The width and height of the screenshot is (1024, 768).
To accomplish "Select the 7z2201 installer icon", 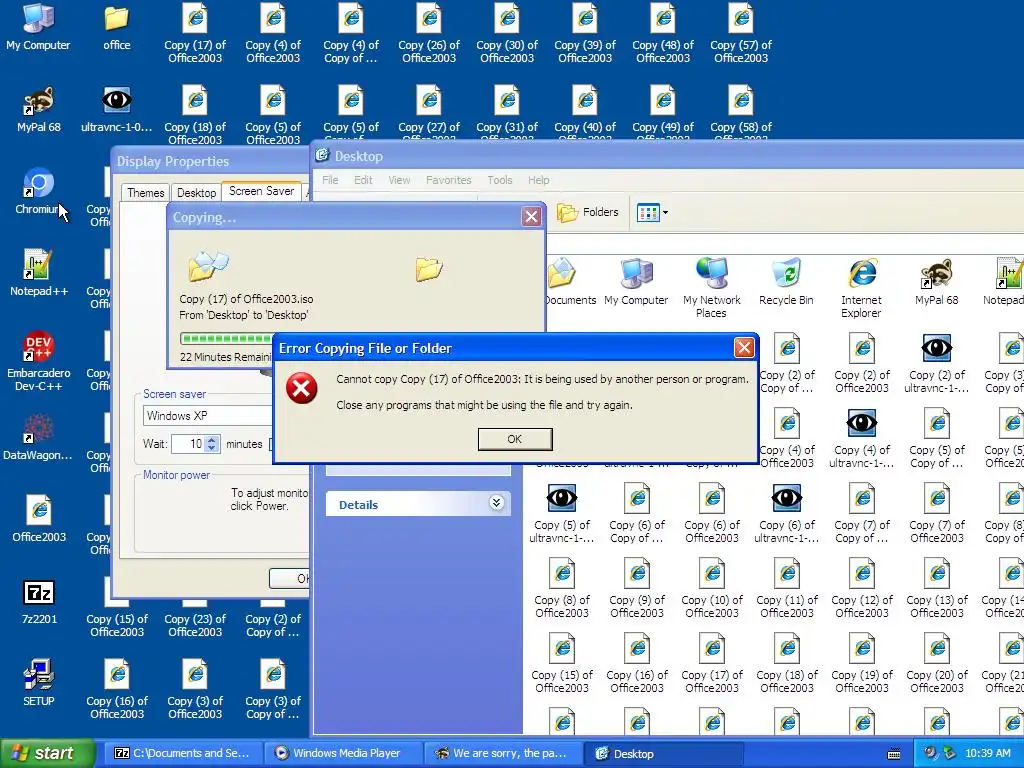I will (39, 601).
